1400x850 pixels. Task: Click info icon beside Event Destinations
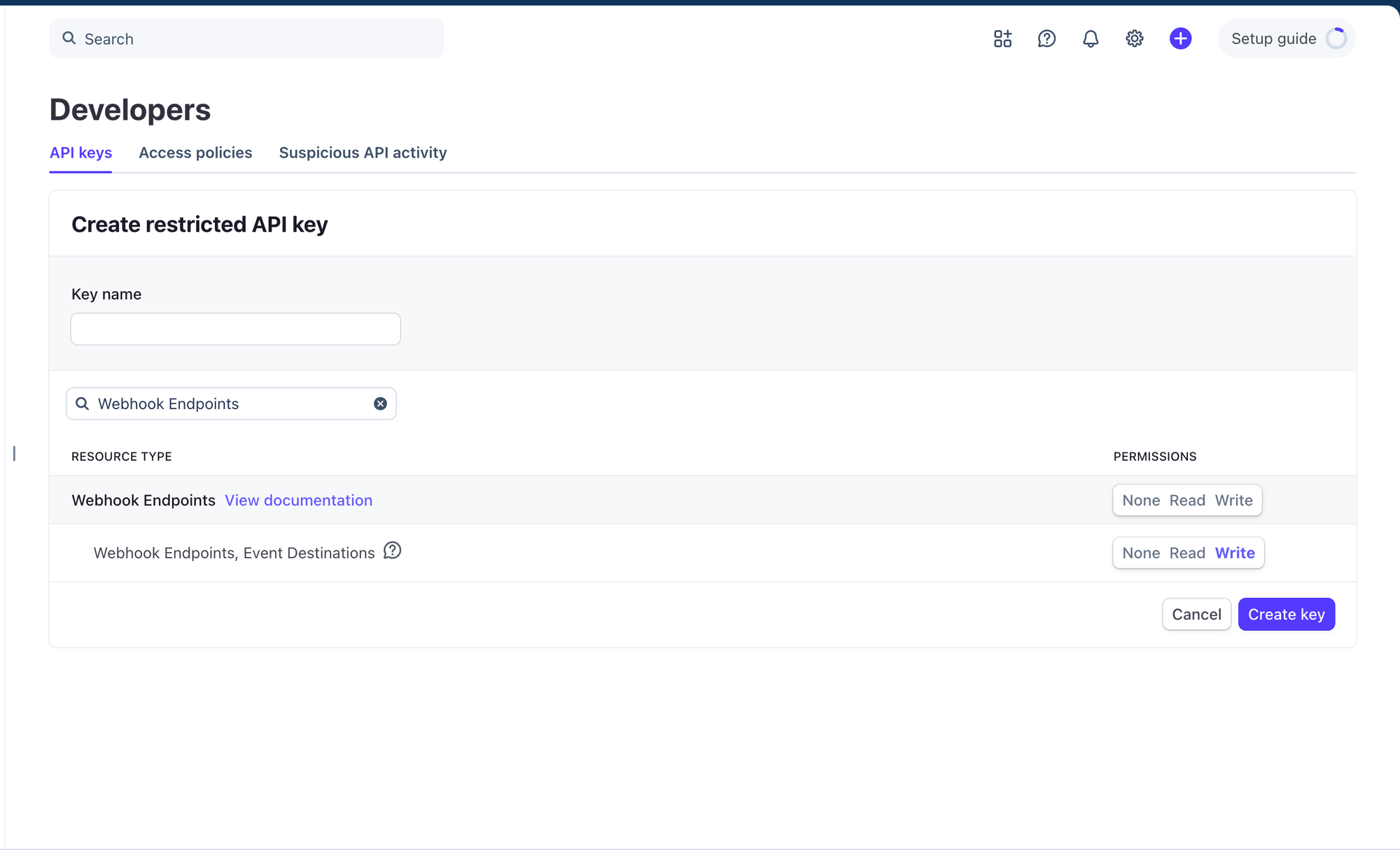coord(393,551)
